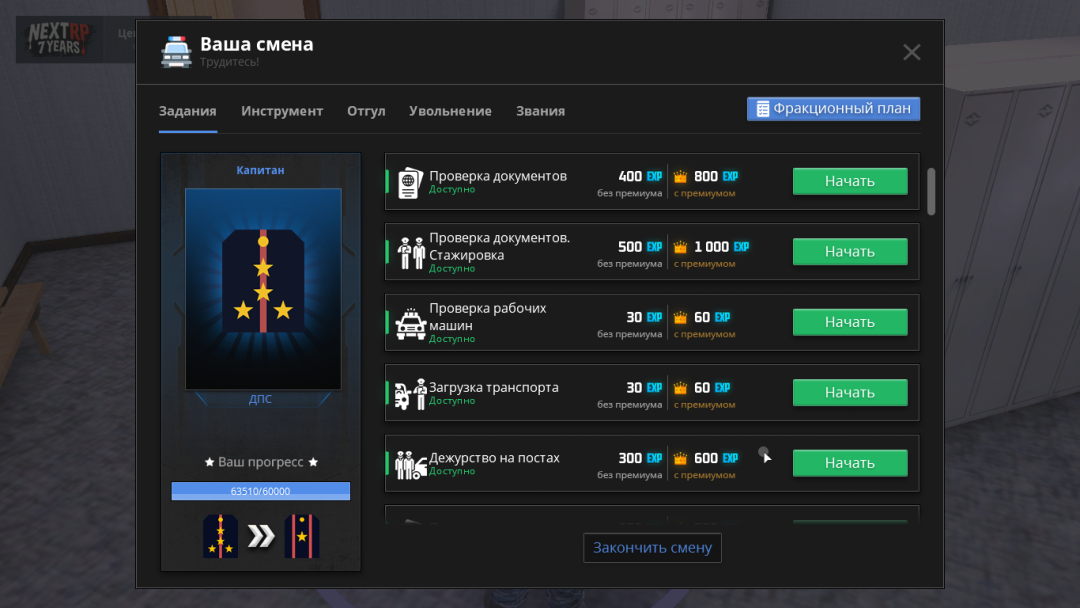Click the Загрузка транспорта task icon
The width and height of the screenshot is (1080, 608).
[410, 394]
